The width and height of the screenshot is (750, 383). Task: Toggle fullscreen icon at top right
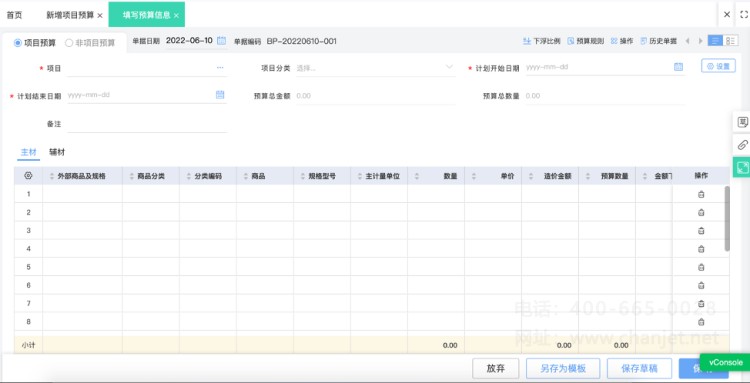coord(744,15)
